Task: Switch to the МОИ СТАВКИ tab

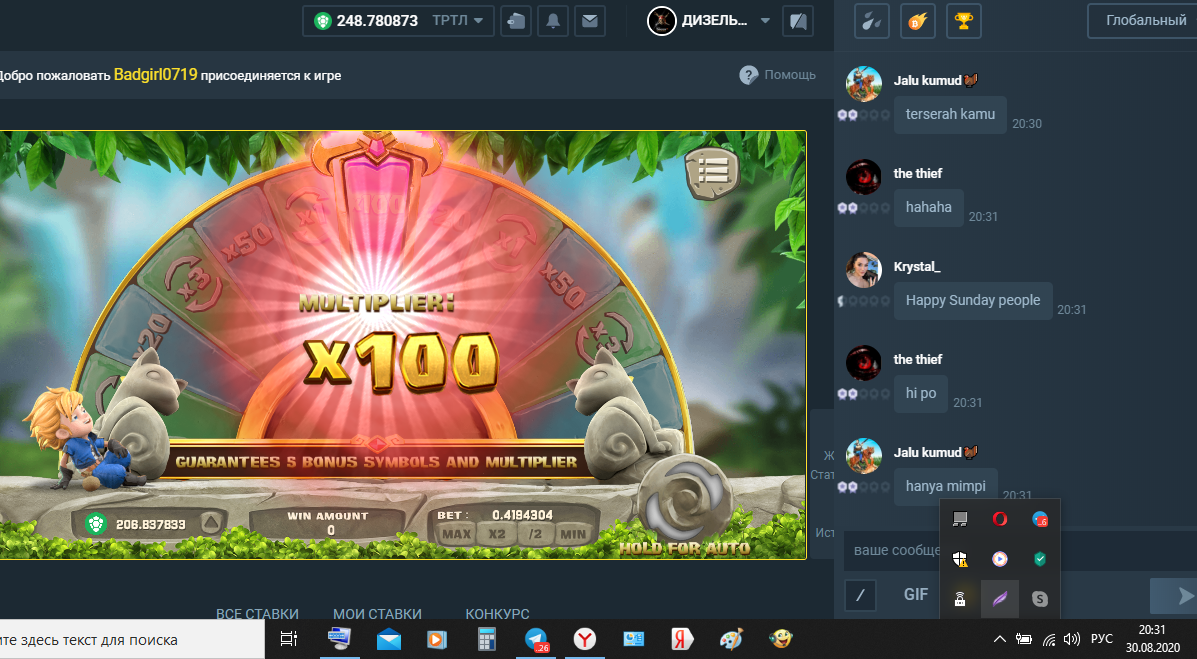Action: point(377,614)
